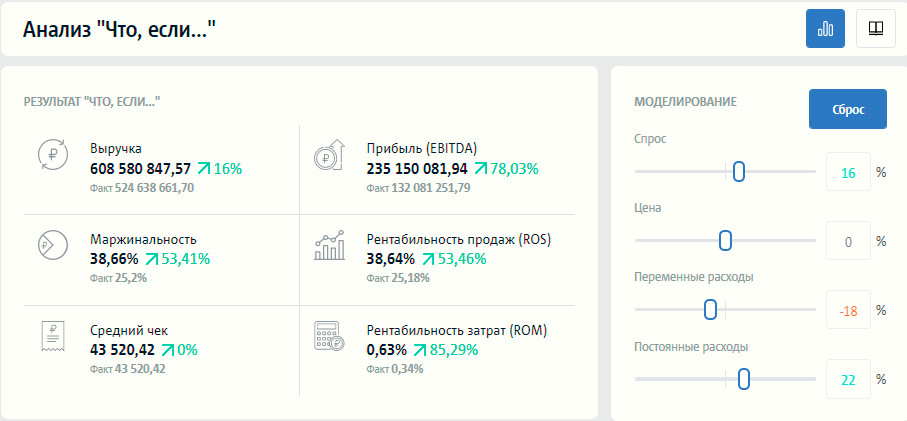The width and height of the screenshot is (907, 421).
Task: Switch to the bar chart view
Action: (825, 29)
